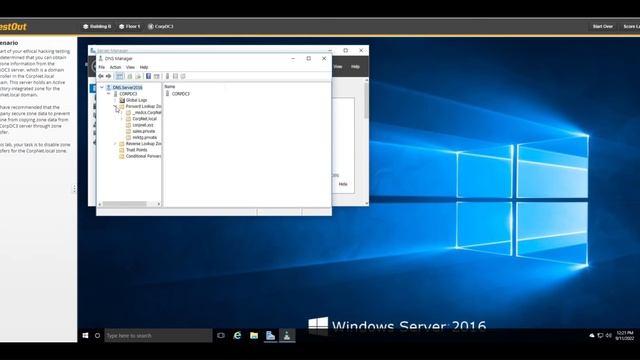The width and height of the screenshot is (640, 360).
Task: Collapse the DNS Server2016 root node
Action: click(102, 88)
